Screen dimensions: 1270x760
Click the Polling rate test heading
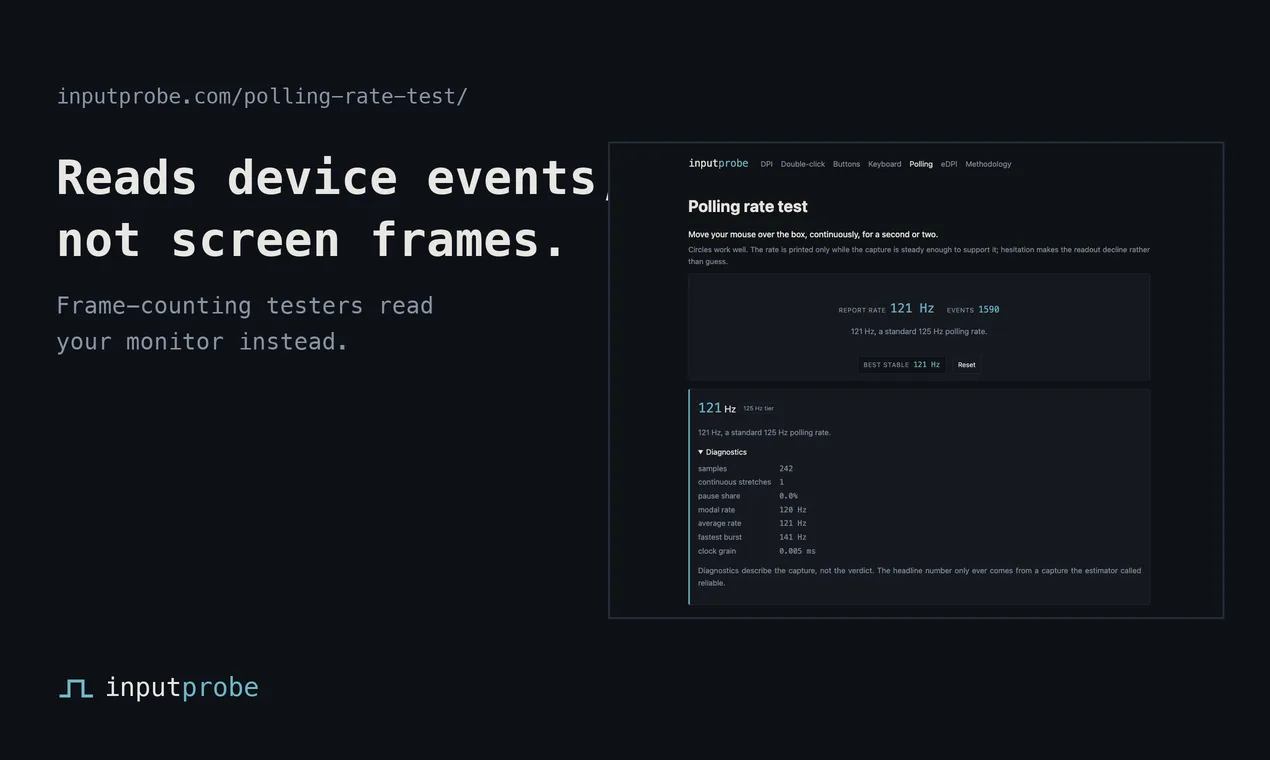(748, 207)
